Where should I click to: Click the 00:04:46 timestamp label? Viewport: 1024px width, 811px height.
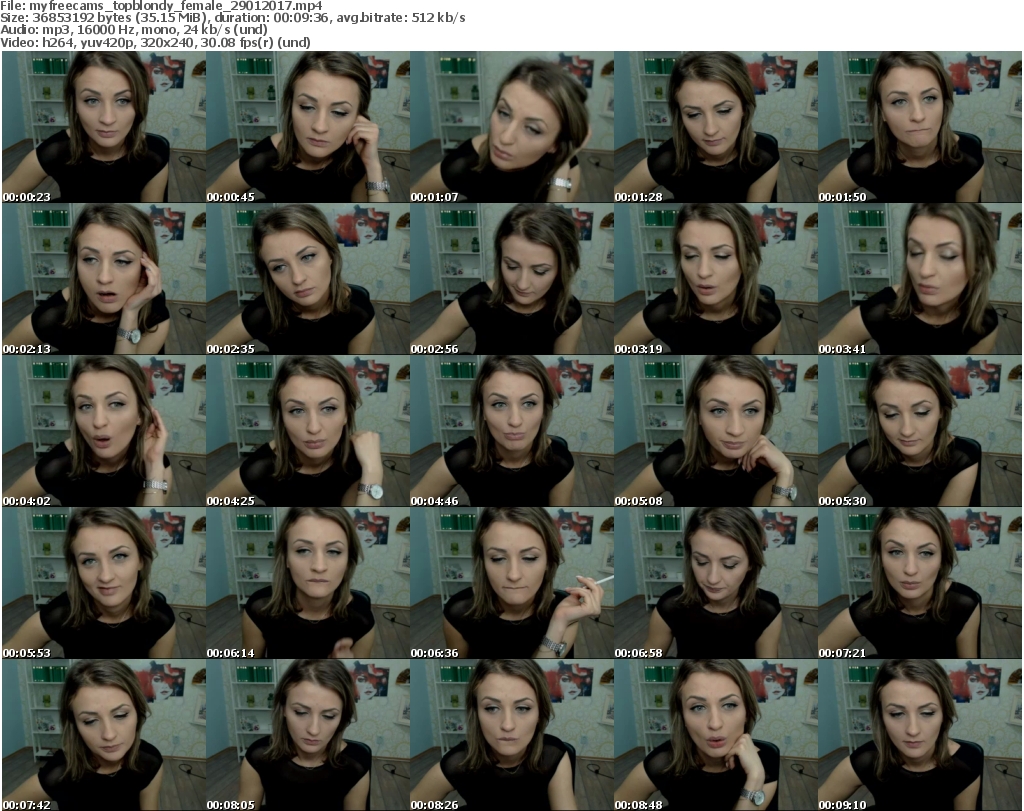click(434, 501)
